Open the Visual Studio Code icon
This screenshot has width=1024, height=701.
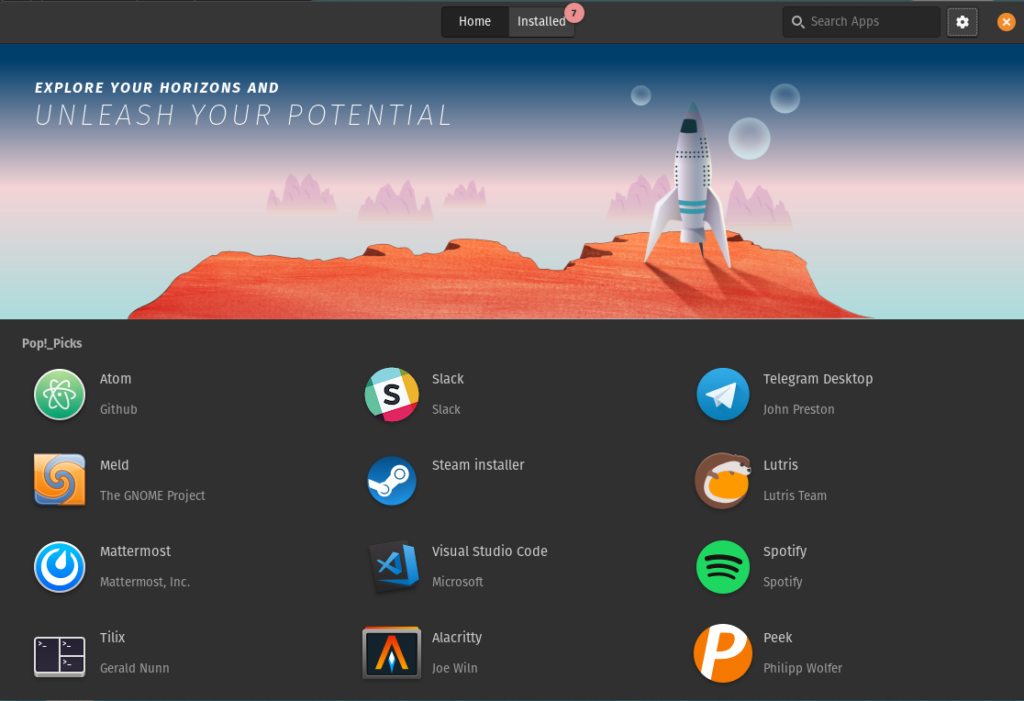coord(394,566)
